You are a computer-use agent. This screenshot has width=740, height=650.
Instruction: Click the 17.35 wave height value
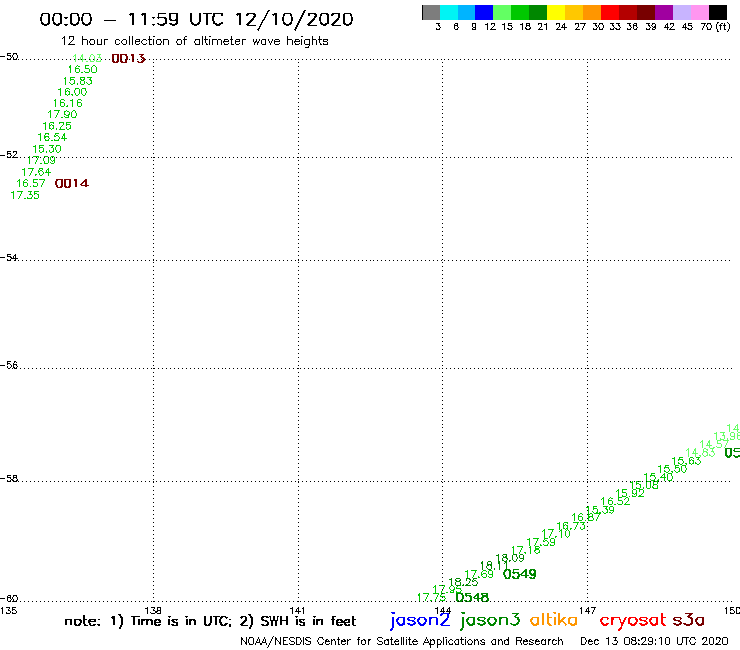tap(25, 195)
